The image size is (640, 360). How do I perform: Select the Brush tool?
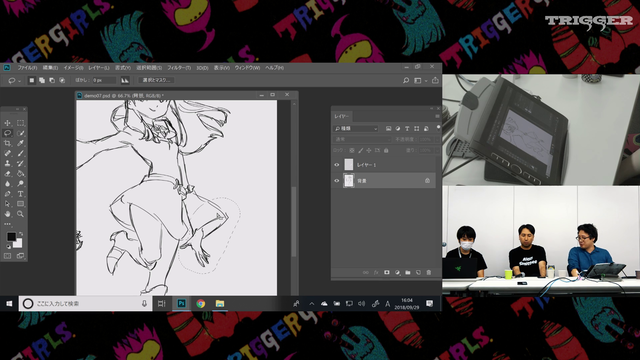pos(20,153)
